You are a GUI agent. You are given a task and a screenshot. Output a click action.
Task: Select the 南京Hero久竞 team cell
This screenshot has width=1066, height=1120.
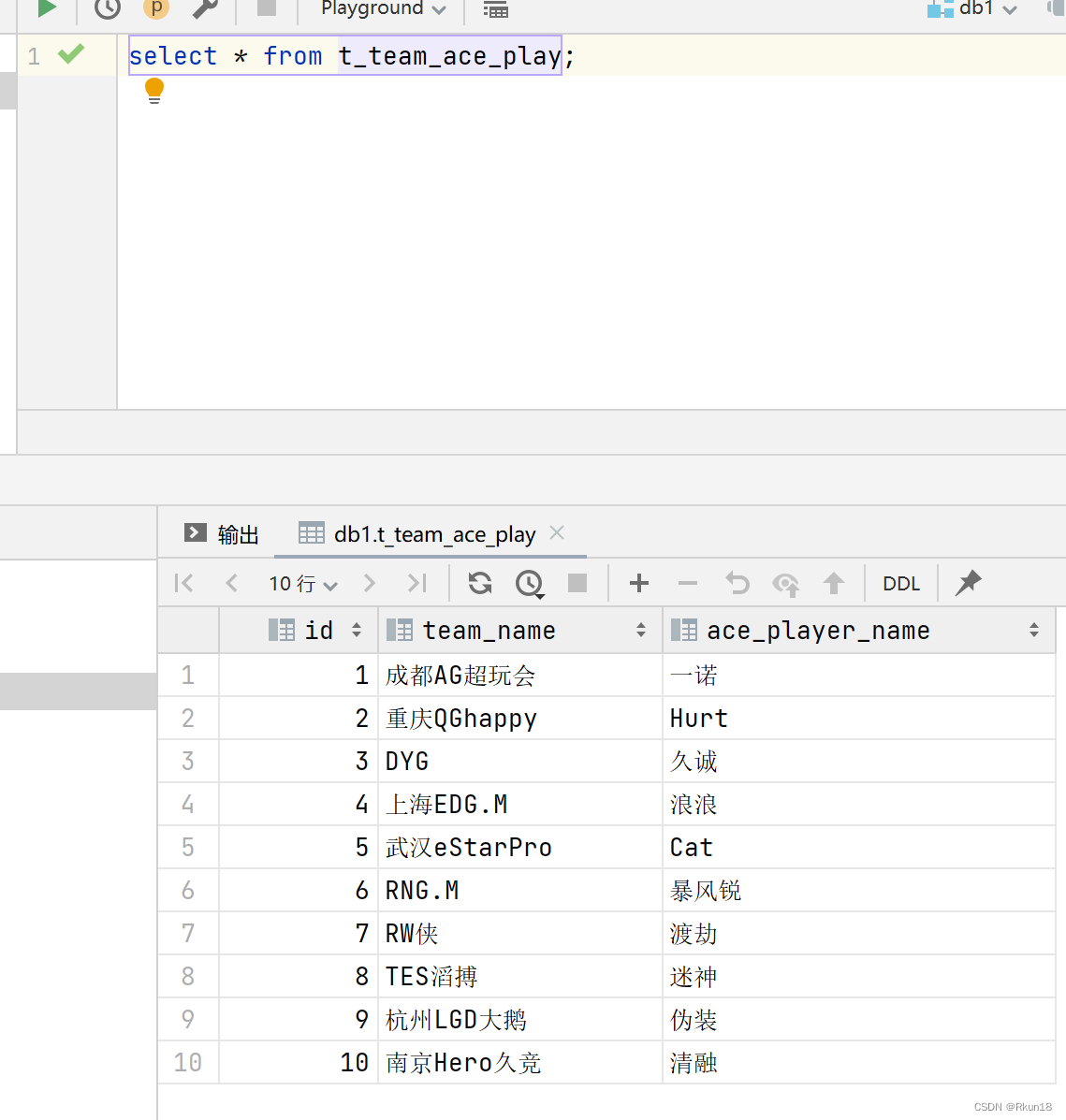click(520, 1062)
